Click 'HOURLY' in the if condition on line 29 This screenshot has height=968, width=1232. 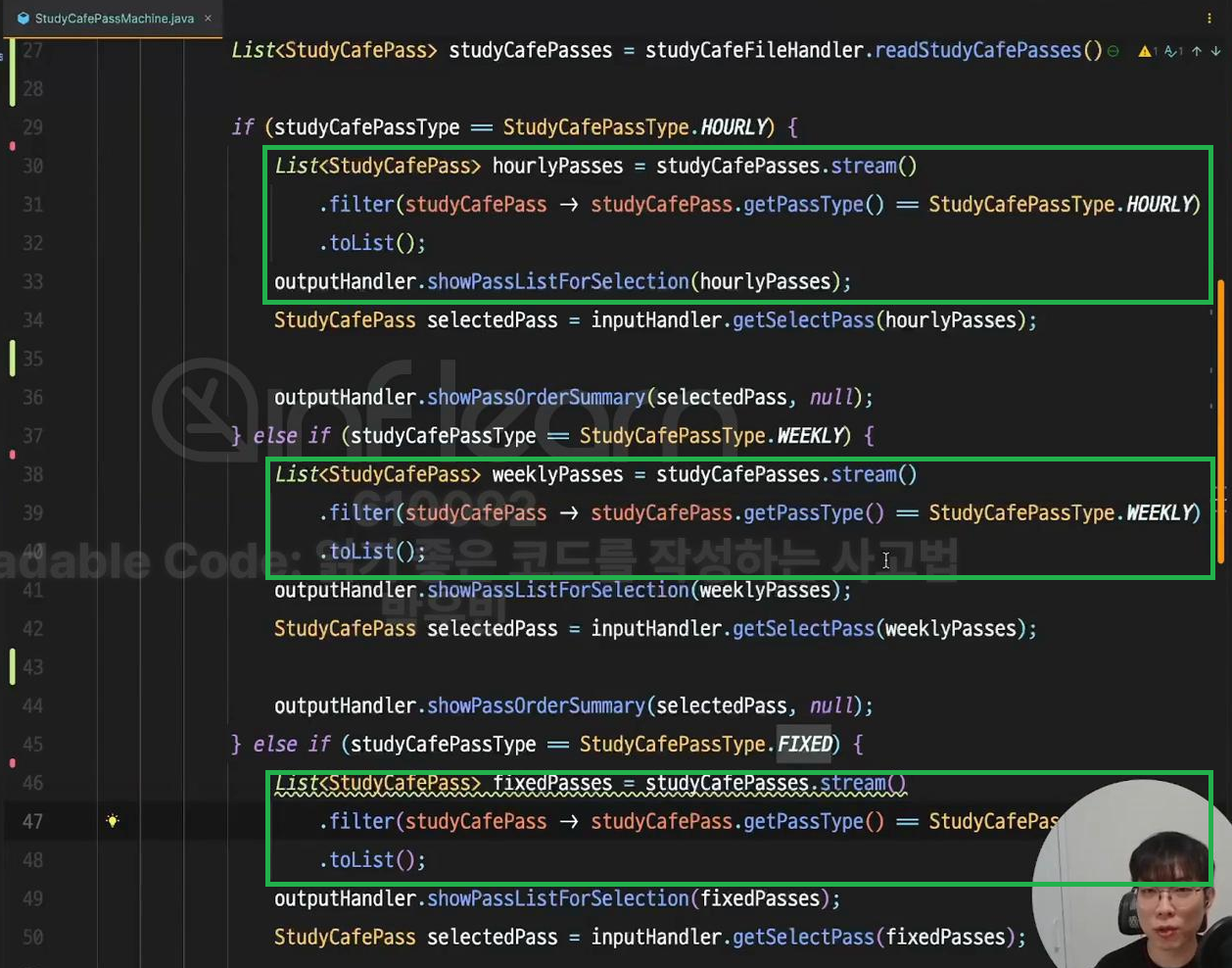(734, 127)
